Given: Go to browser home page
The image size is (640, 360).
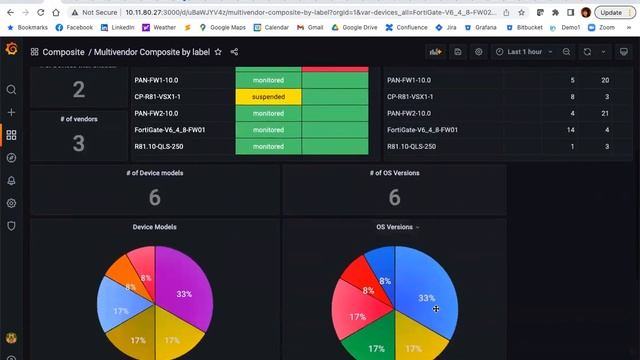Looking at the screenshot, I should pyautogui.click(x=56, y=13).
